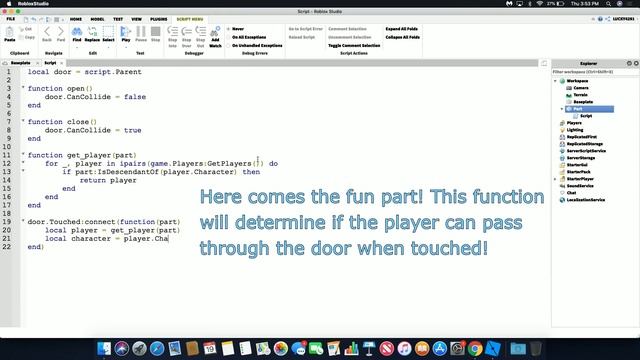Click Go to Script Error
640x360 pixels.
306,29
